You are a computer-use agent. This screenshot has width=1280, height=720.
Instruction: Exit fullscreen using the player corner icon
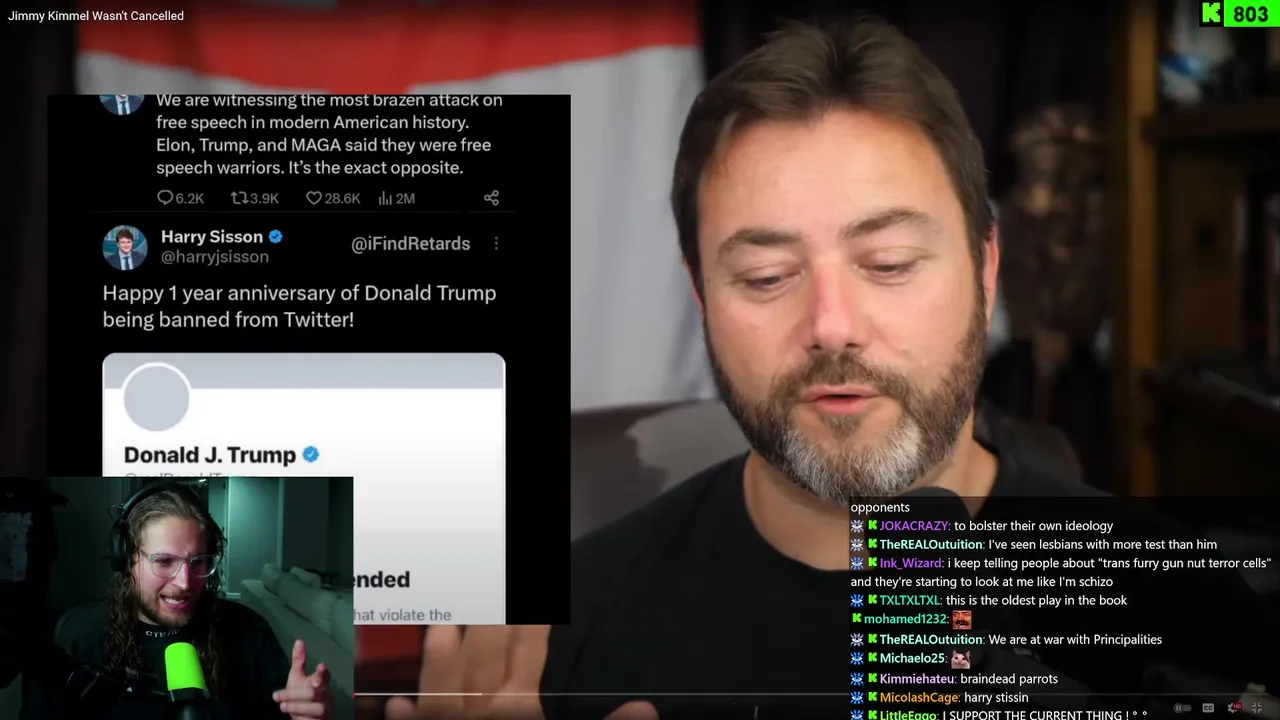click(x=1257, y=708)
